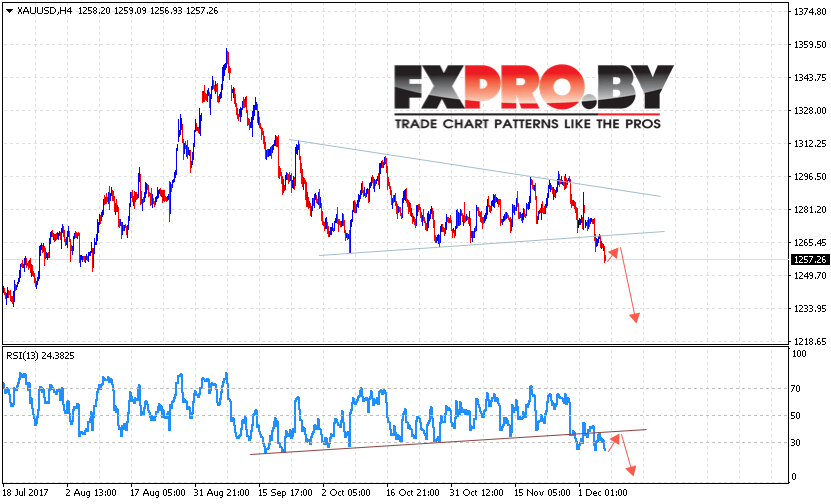Click the RSI 50 level value
This screenshot has height=504, width=831.
click(795, 415)
